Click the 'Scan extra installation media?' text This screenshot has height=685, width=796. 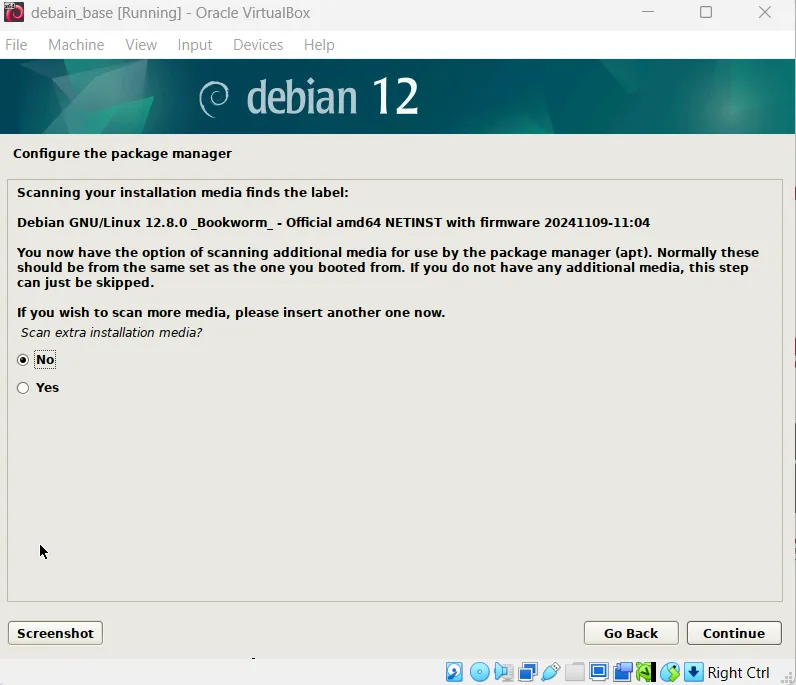pyautogui.click(x=111, y=333)
